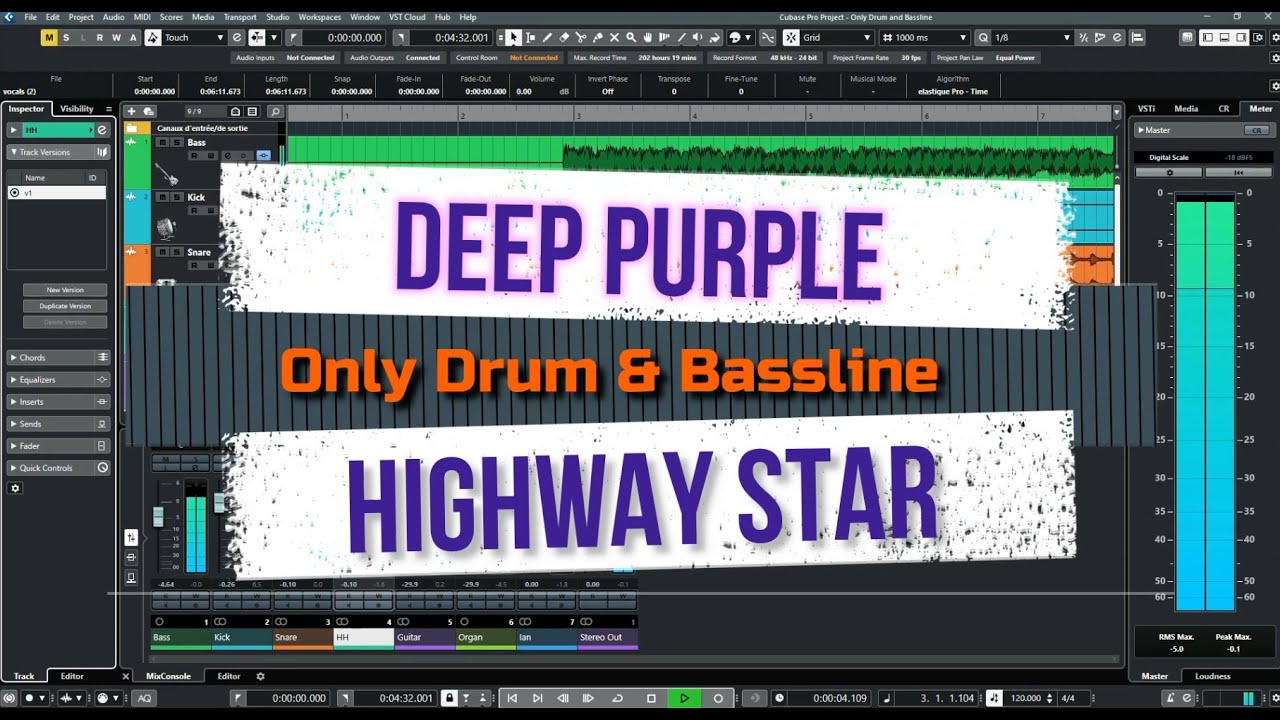1280x720 pixels.
Task: Expand the Equalizers inspector section
Action: tap(59, 379)
